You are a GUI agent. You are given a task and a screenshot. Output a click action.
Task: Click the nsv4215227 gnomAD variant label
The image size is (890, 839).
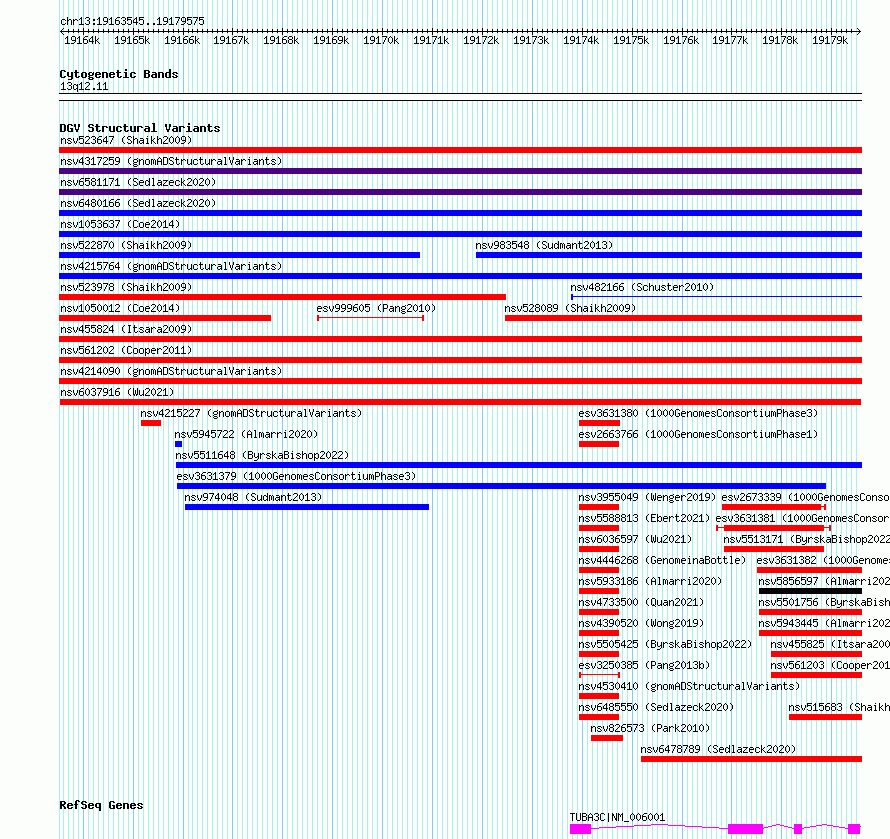pos(251,413)
